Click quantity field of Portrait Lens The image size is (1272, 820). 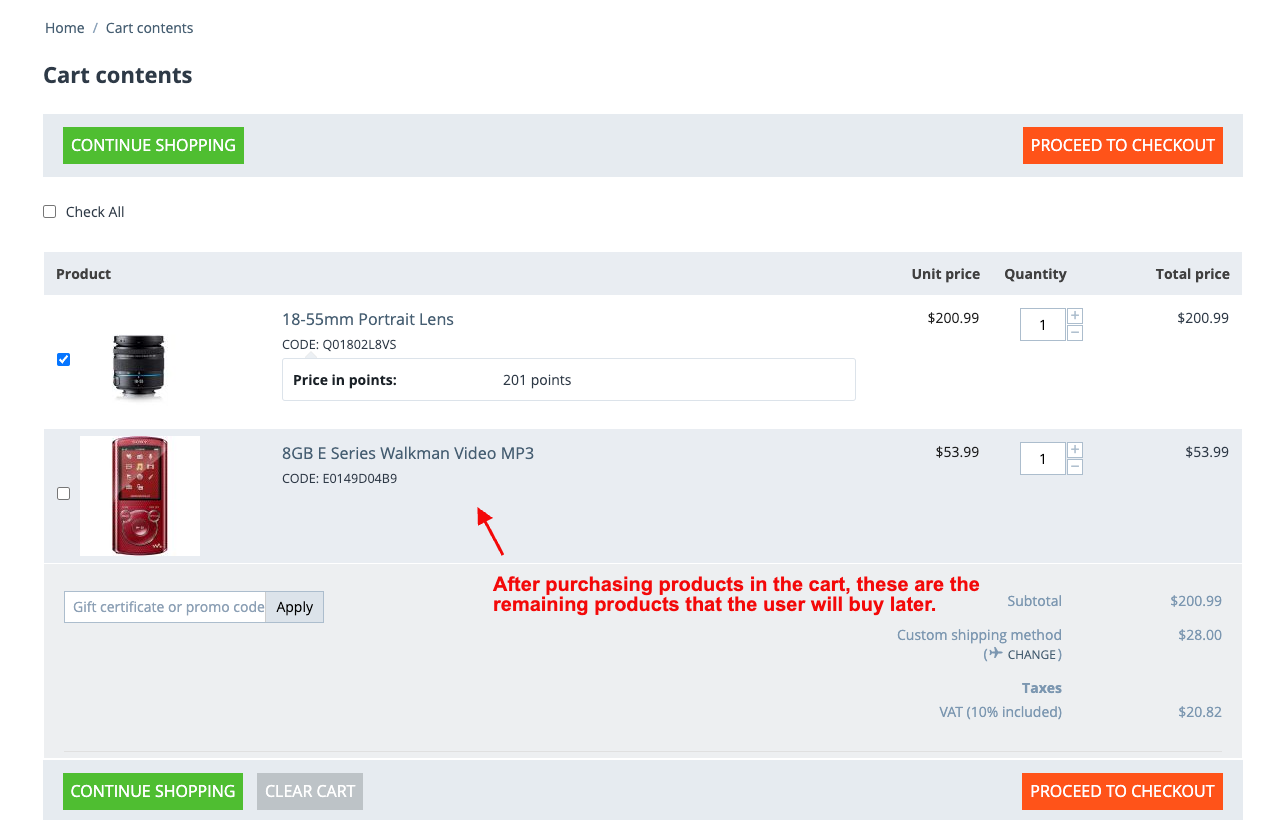(x=1043, y=325)
